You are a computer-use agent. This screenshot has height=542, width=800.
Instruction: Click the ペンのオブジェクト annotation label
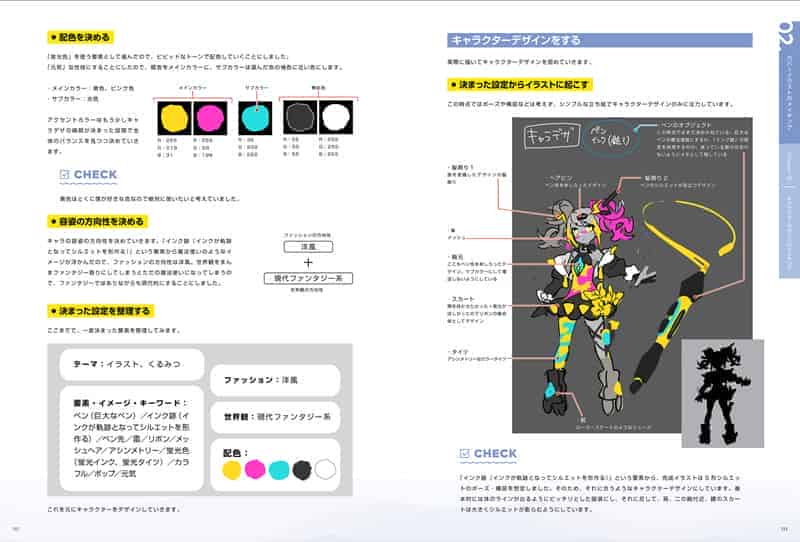(x=685, y=125)
